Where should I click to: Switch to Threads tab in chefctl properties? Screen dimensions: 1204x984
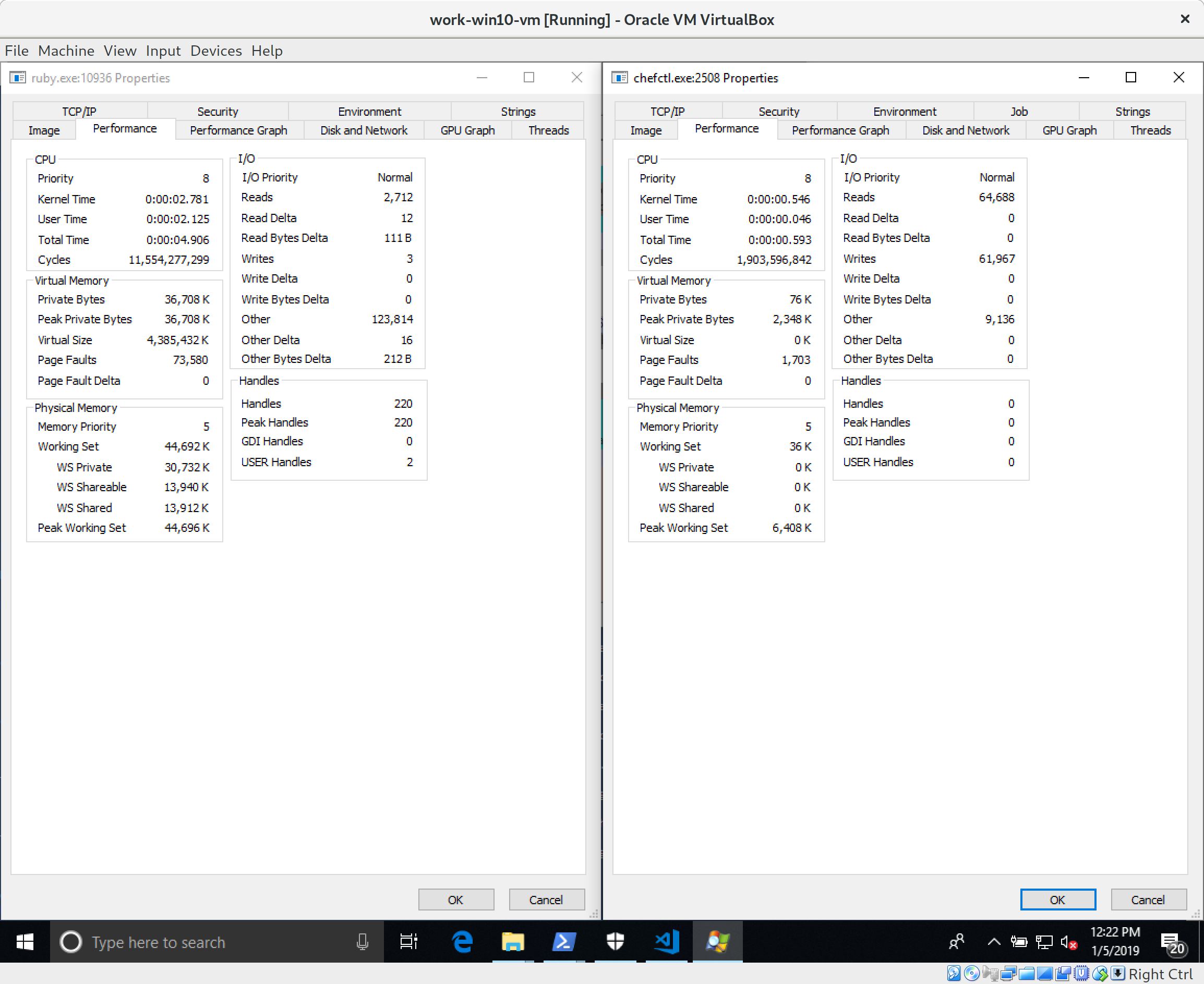coord(1150,130)
